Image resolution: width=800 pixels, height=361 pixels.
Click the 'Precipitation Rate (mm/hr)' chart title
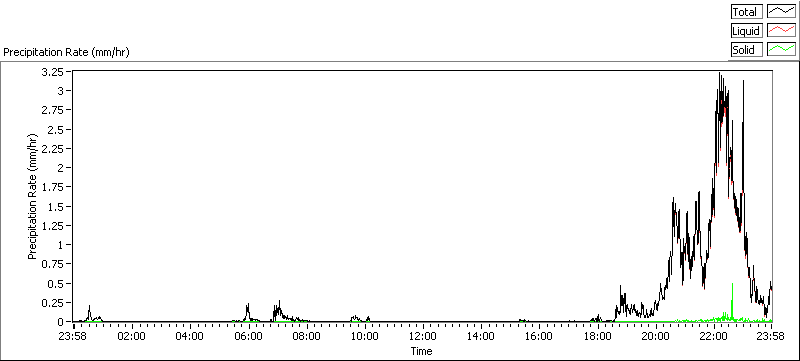[x=66, y=52]
